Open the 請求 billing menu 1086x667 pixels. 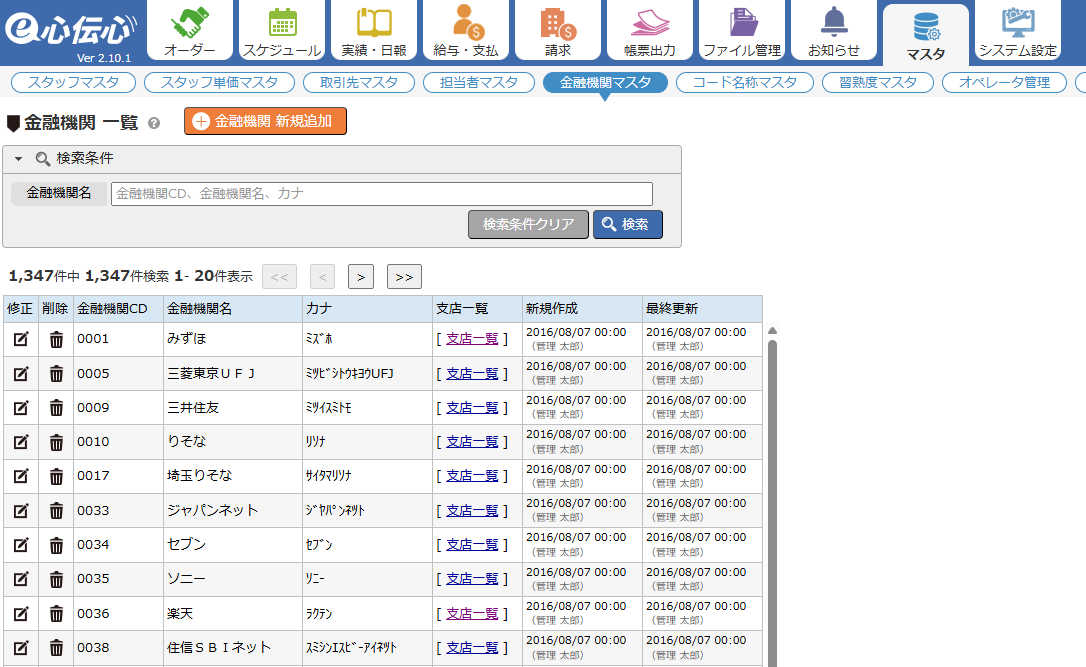pyautogui.click(x=558, y=30)
